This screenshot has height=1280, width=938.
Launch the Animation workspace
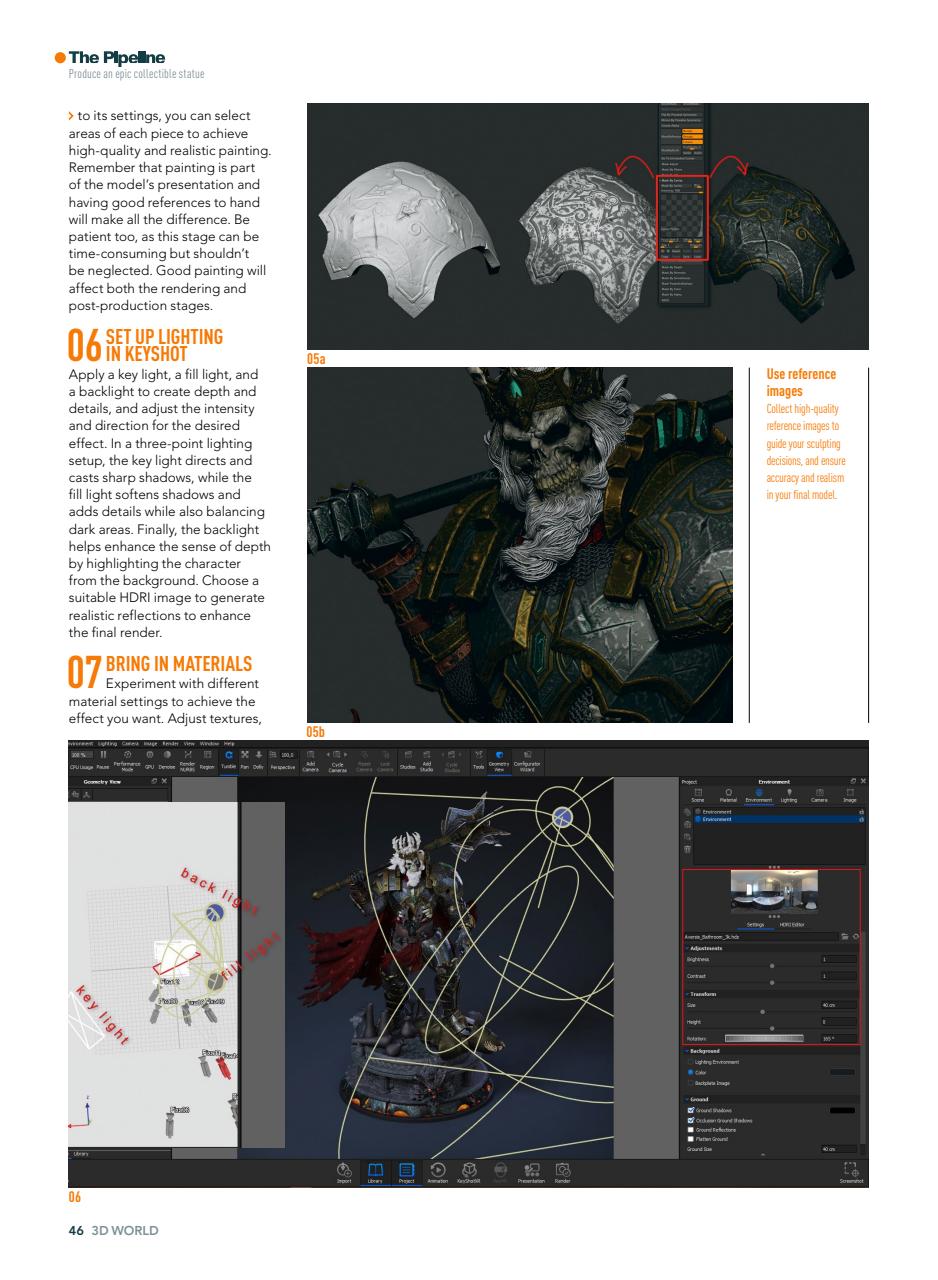pos(438,1170)
